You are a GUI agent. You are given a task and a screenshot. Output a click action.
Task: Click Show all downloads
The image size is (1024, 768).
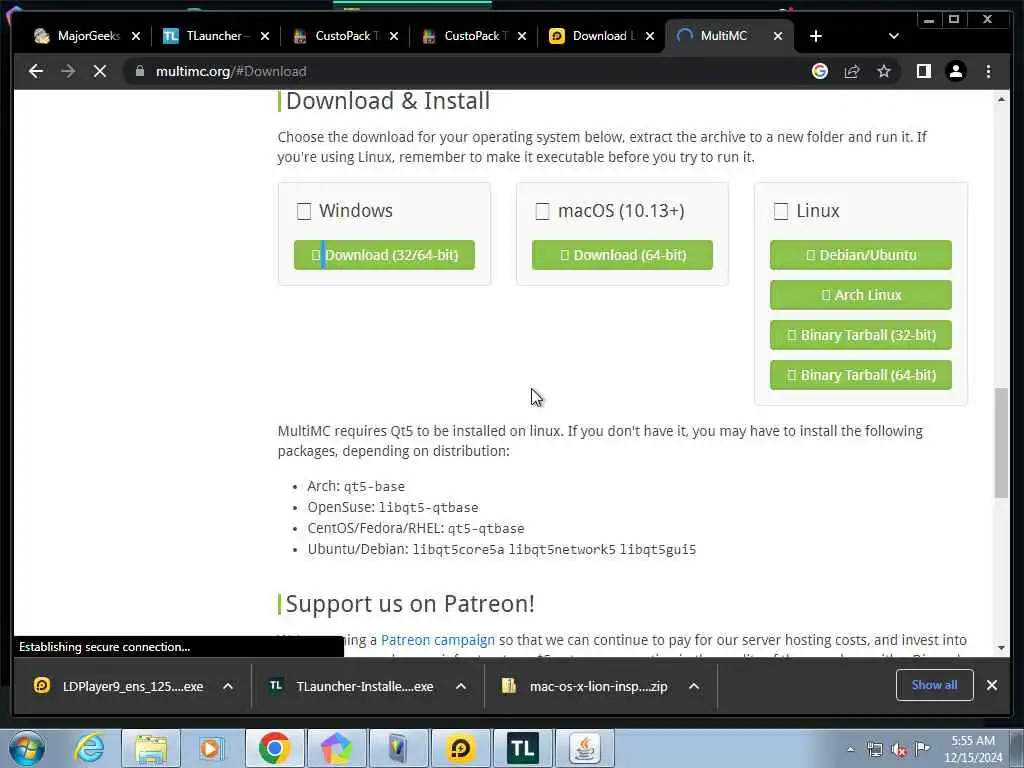click(935, 685)
